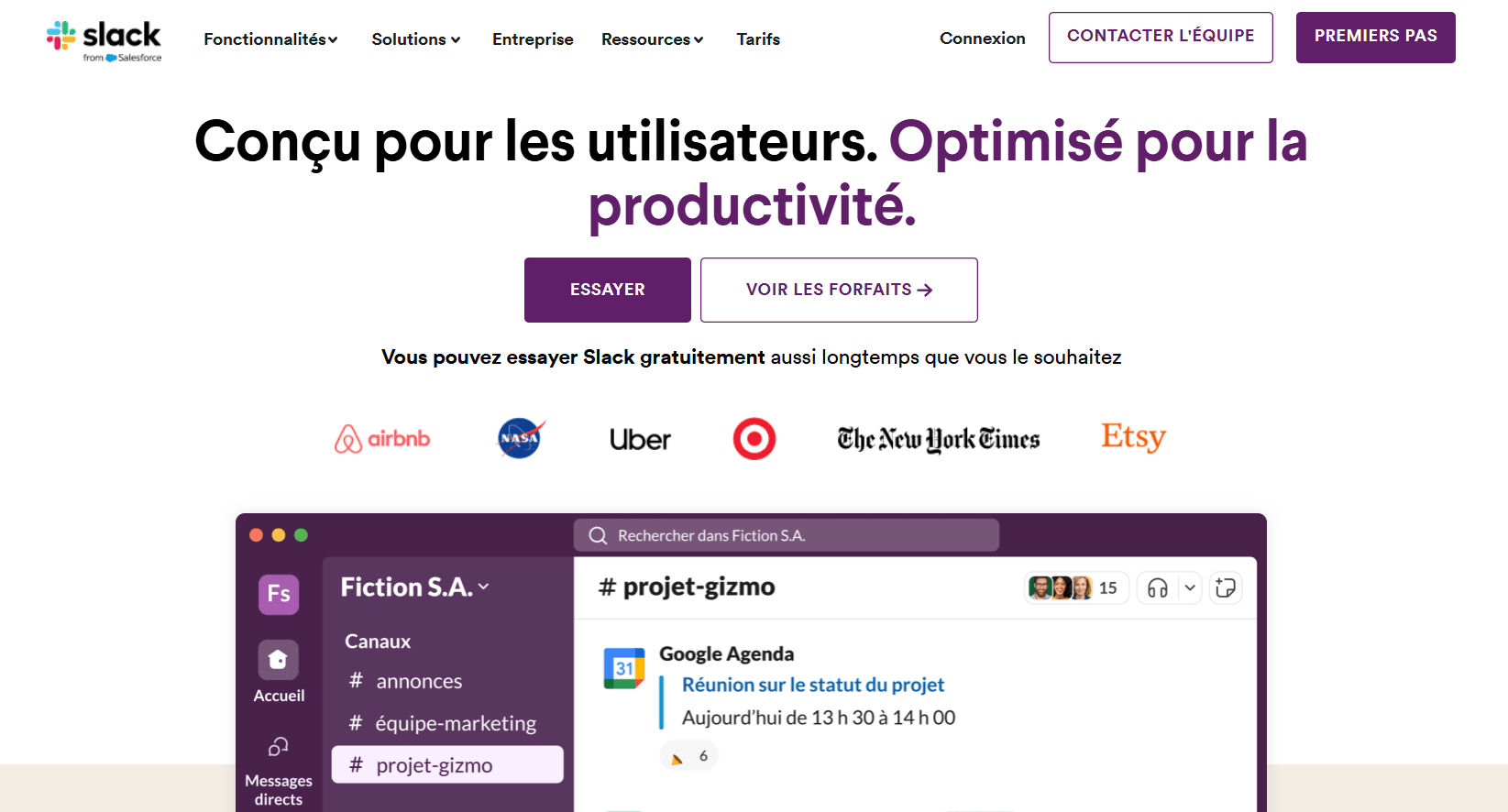The image size is (1508, 812).
Task: Click the Accueil home icon in sidebar
Action: tap(279, 660)
